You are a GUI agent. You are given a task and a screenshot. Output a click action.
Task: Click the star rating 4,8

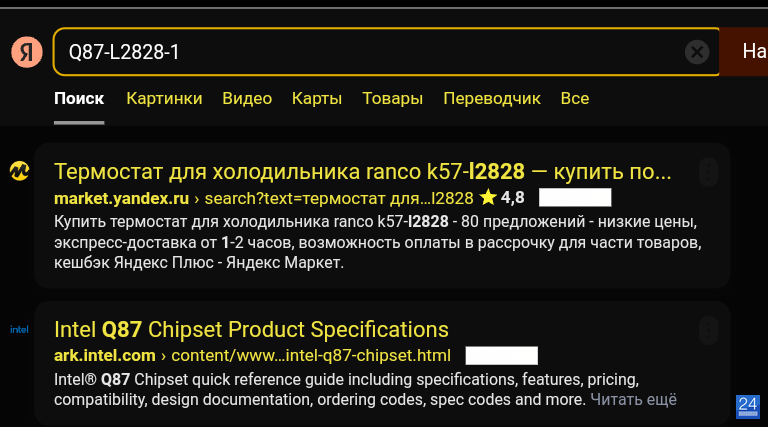[502, 198]
